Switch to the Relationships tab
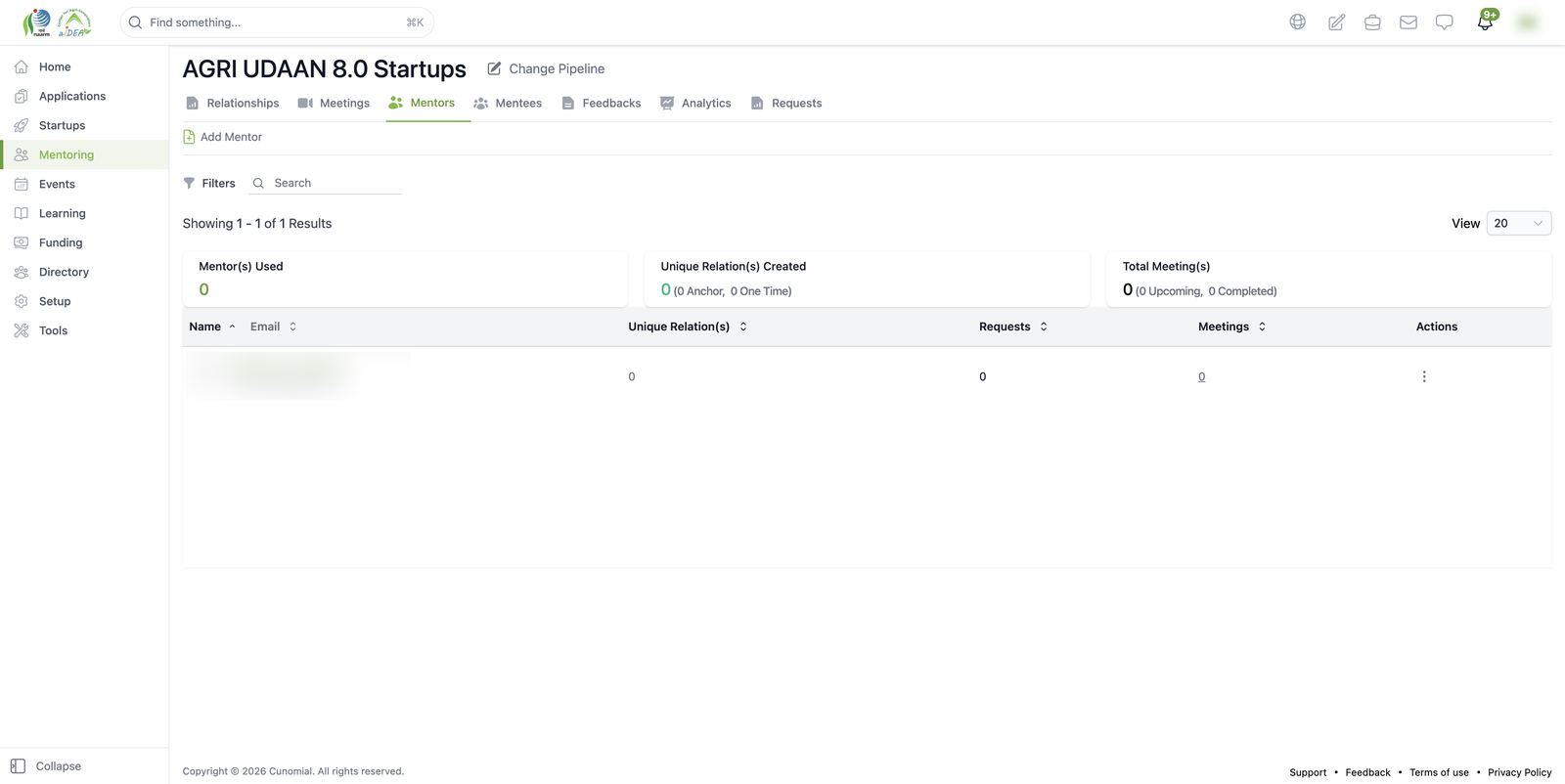This screenshot has width=1565, height=784. [x=232, y=103]
